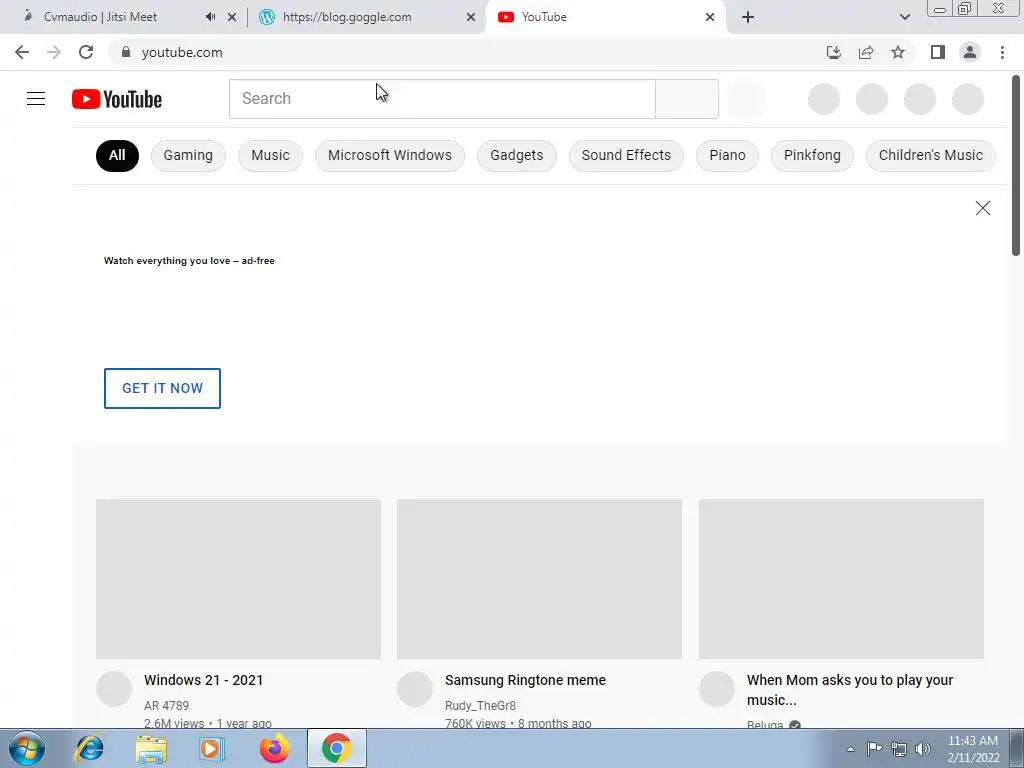The height and width of the screenshot is (768, 1024).
Task: Close the YouTube tab
Action: (x=710, y=17)
